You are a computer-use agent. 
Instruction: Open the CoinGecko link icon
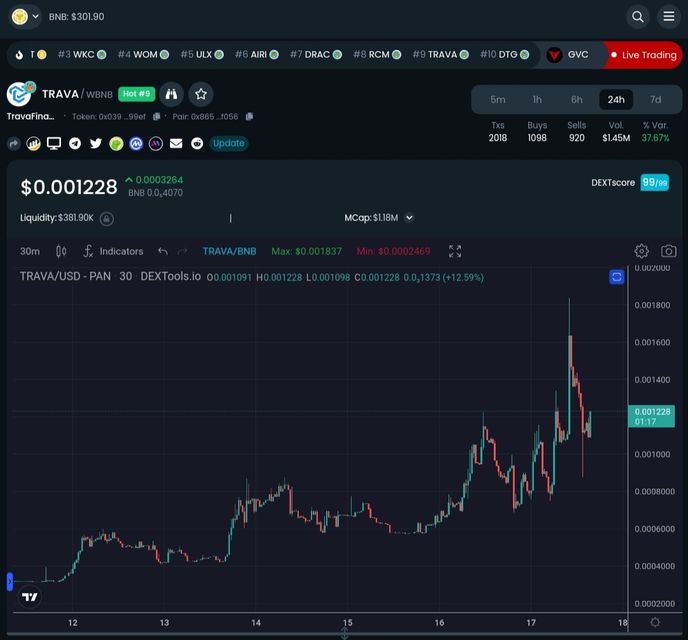pos(116,143)
